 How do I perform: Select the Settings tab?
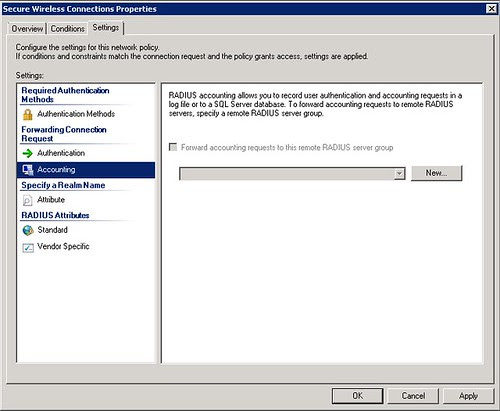tap(106, 28)
